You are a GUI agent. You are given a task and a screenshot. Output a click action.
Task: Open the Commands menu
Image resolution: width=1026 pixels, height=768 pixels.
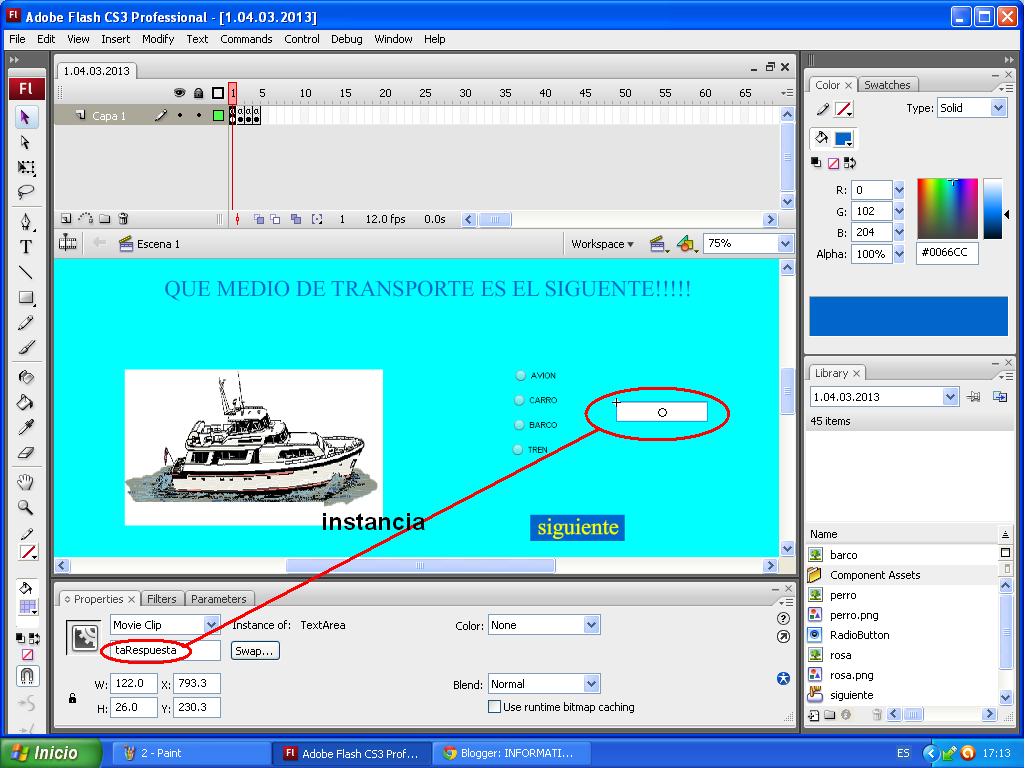(246, 39)
